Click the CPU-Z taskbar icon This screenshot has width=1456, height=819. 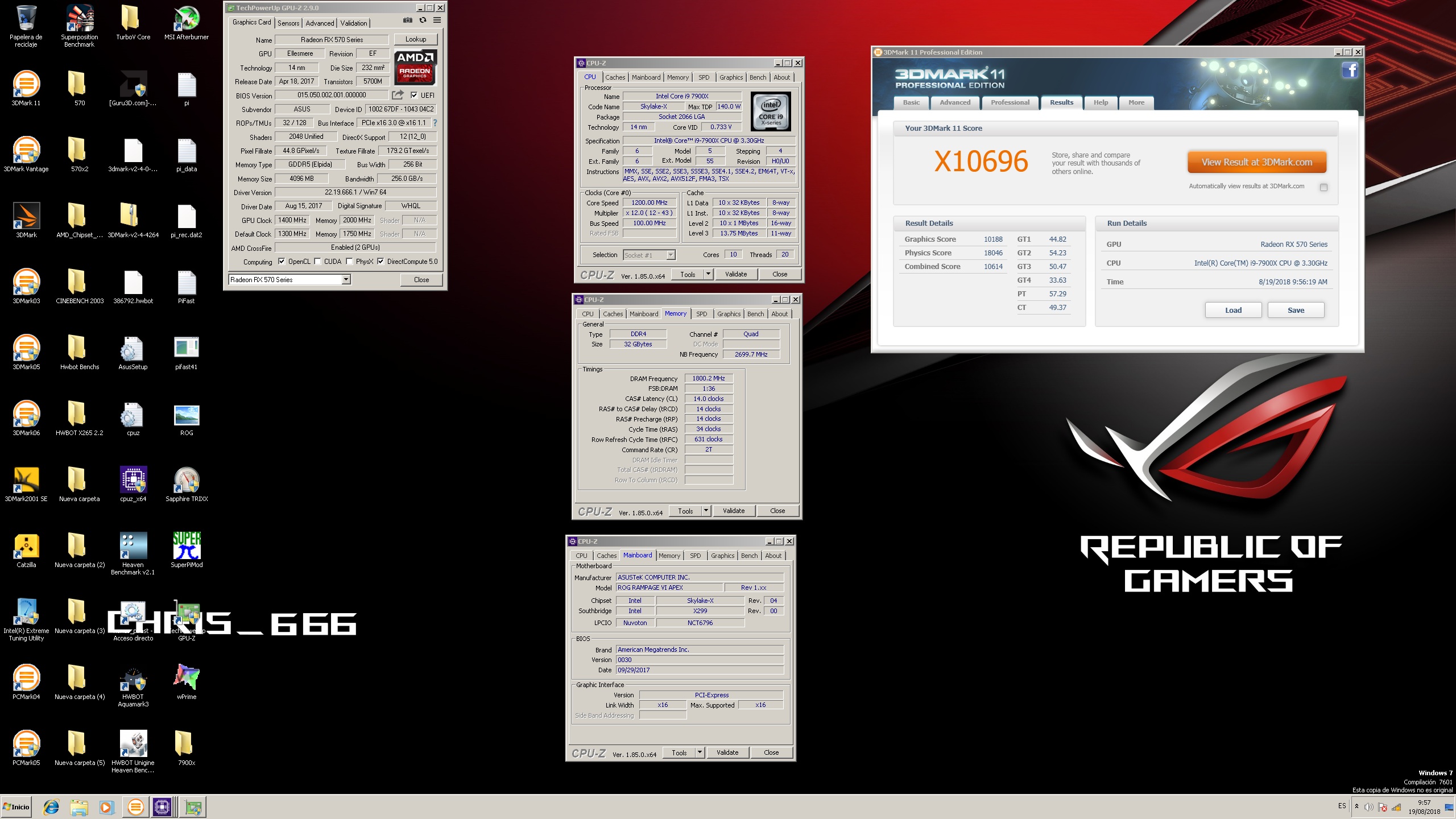pyautogui.click(x=162, y=806)
